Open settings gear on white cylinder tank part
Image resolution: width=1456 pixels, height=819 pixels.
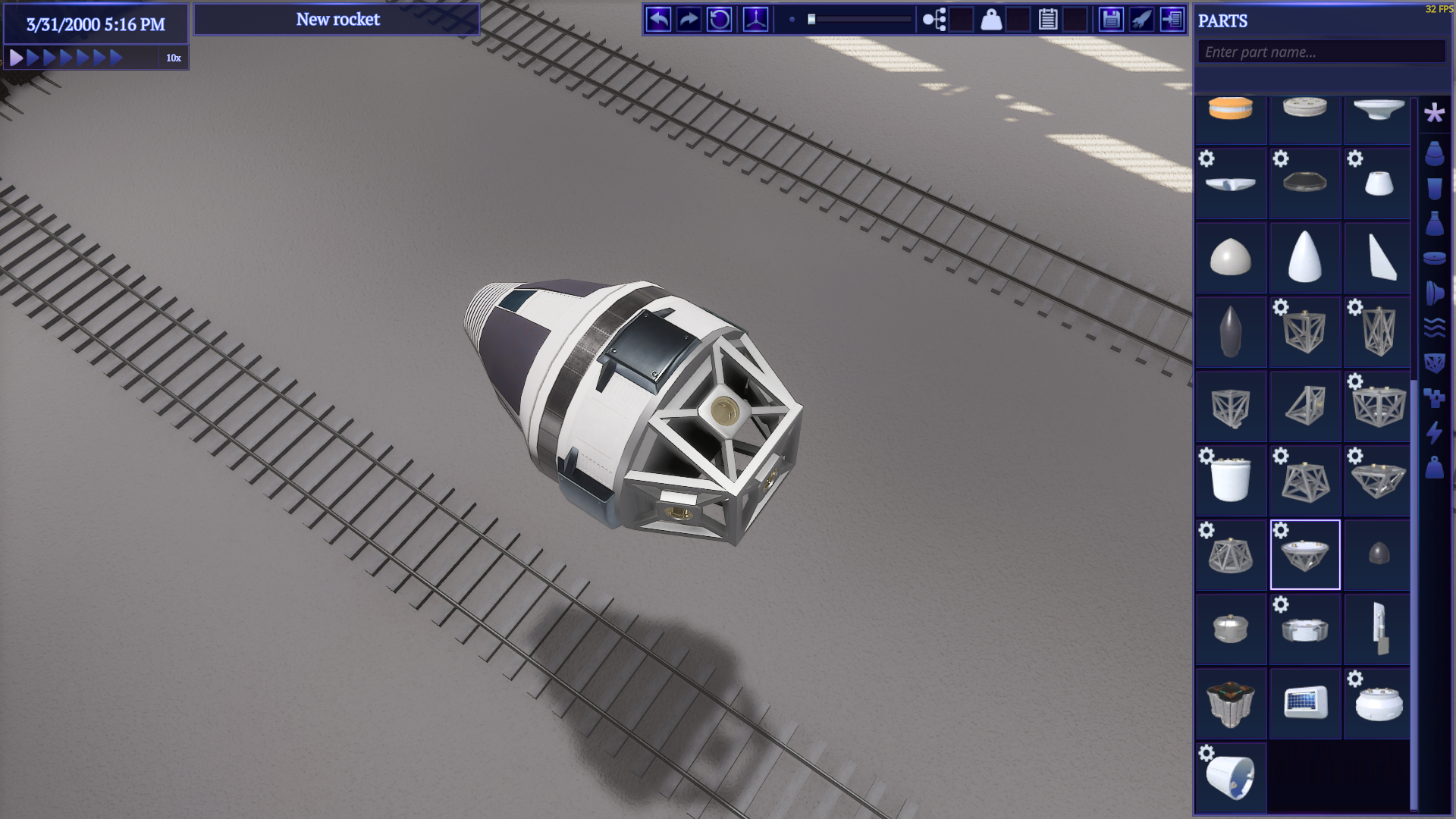[x=1207, y=456]
